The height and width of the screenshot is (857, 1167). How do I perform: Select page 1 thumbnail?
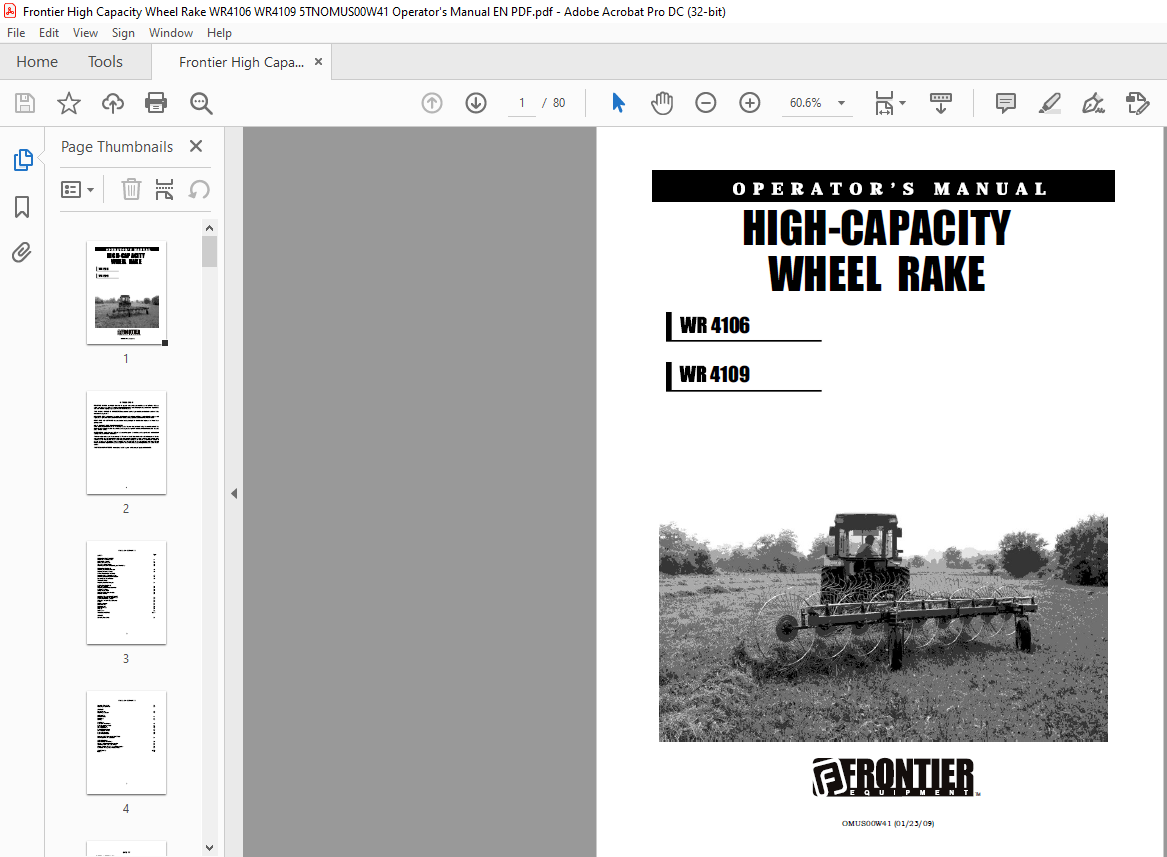pyautogui.click(x=127, y=293)
